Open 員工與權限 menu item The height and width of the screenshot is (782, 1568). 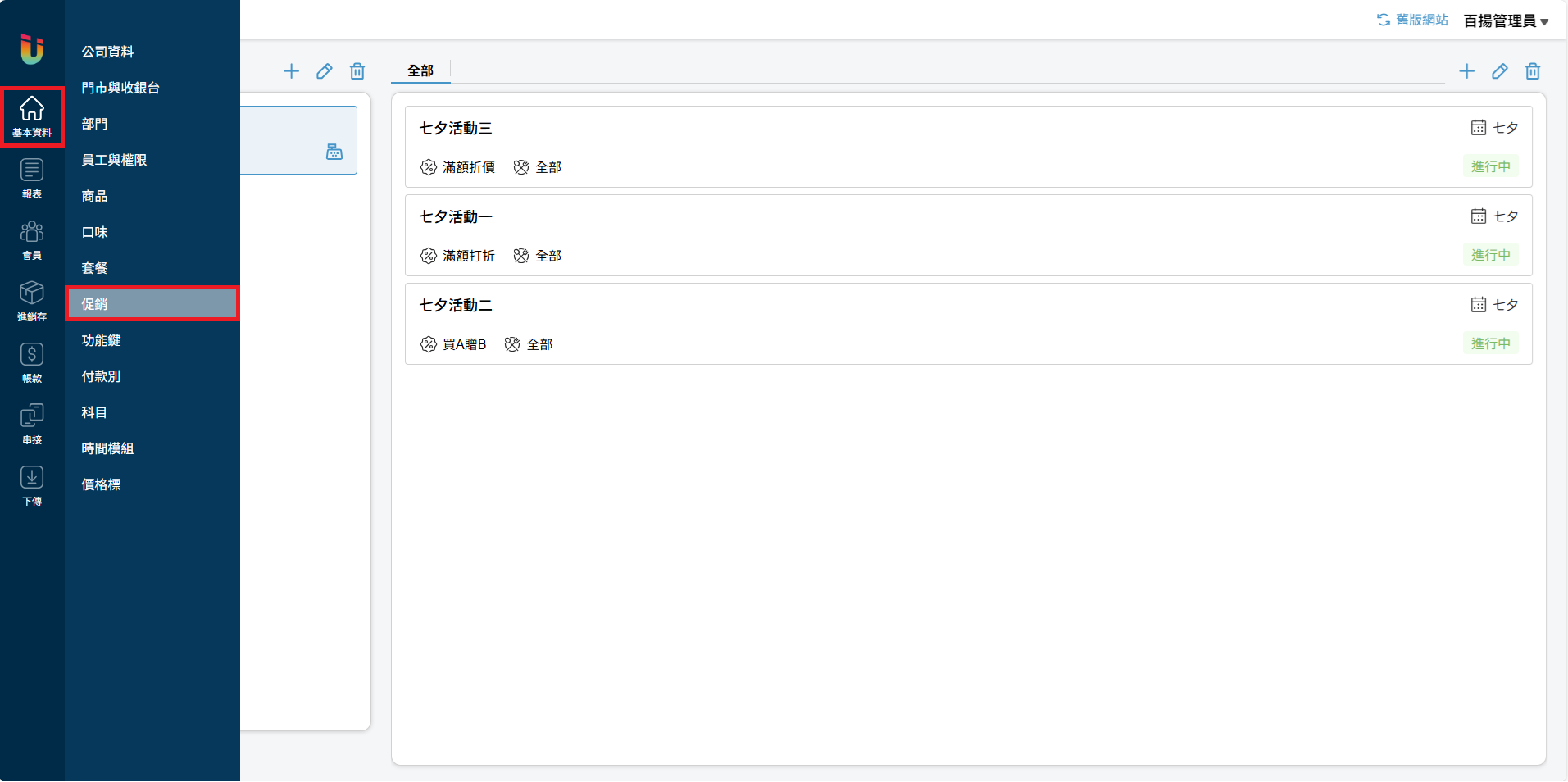point(114,160)
